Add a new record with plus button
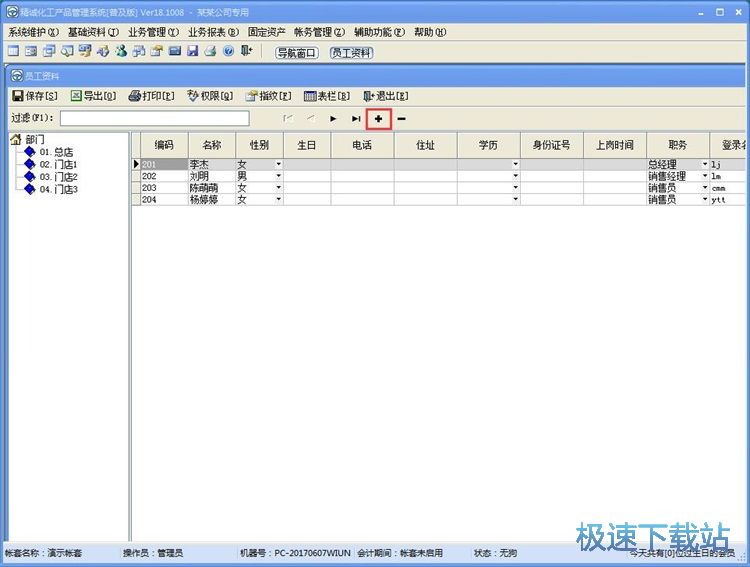The height and width of the screenshot is (567, 750). (x=378, y=119)
